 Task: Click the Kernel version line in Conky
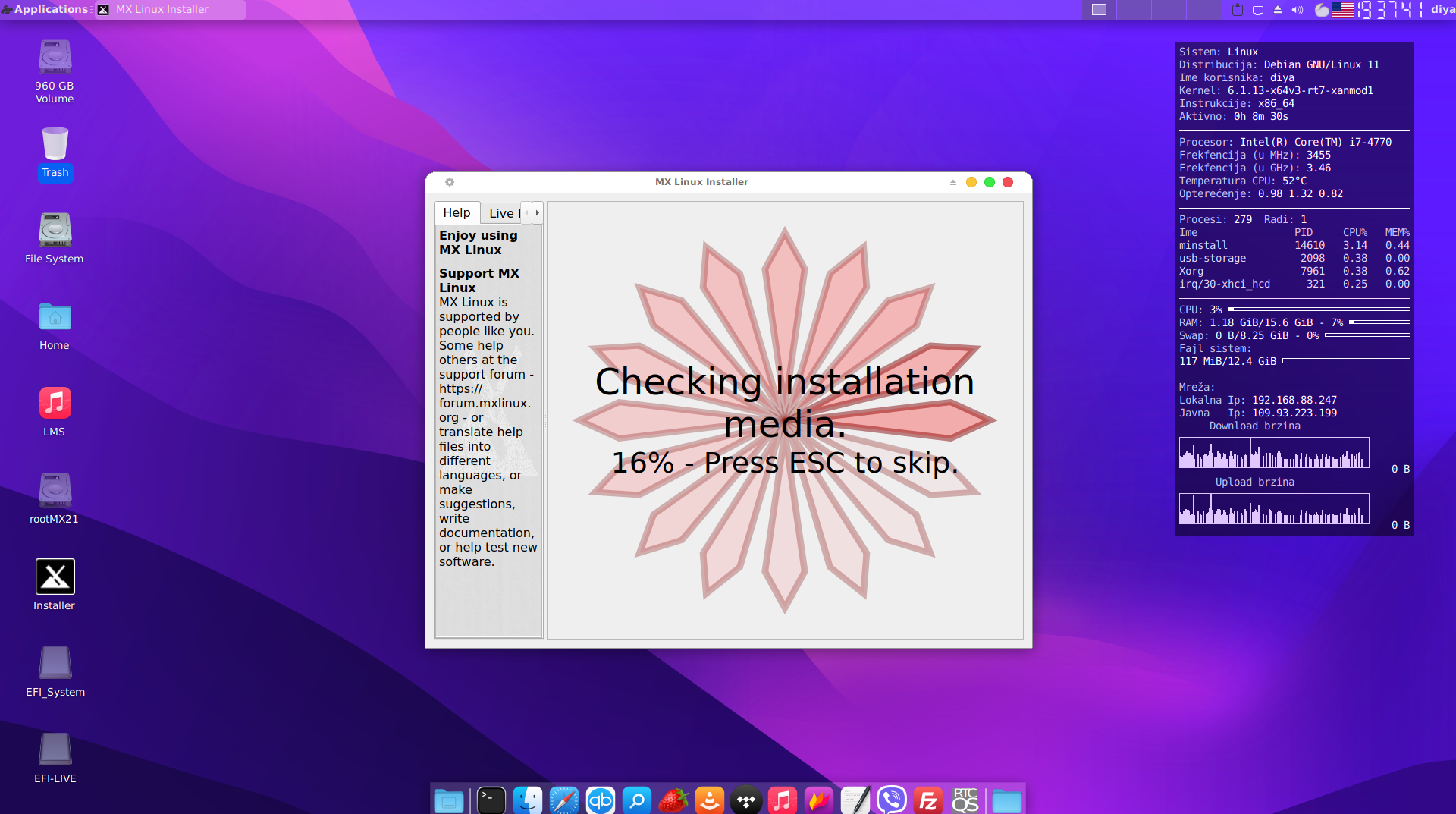(1276, 91)
